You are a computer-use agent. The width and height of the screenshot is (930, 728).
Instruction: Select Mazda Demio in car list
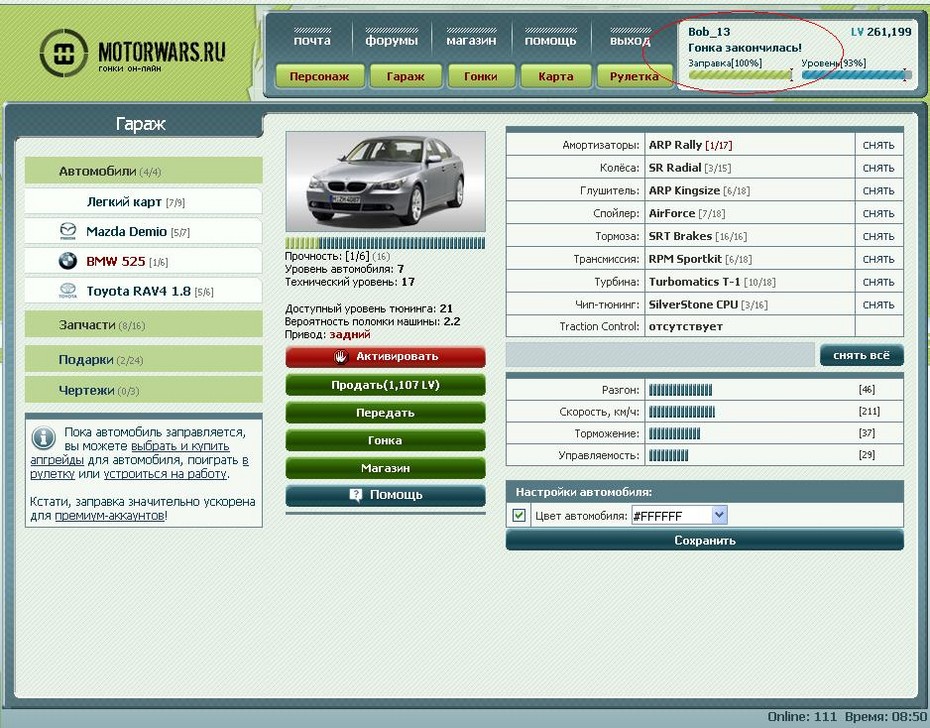click(x=144, y=231)
